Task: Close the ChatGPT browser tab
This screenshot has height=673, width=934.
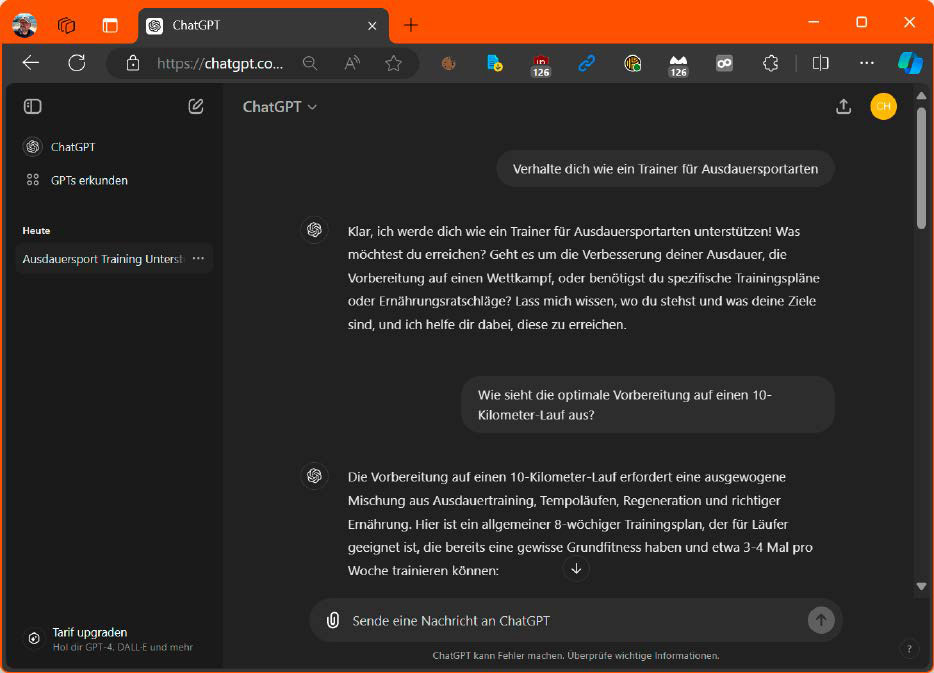Action: coord(372,26)
